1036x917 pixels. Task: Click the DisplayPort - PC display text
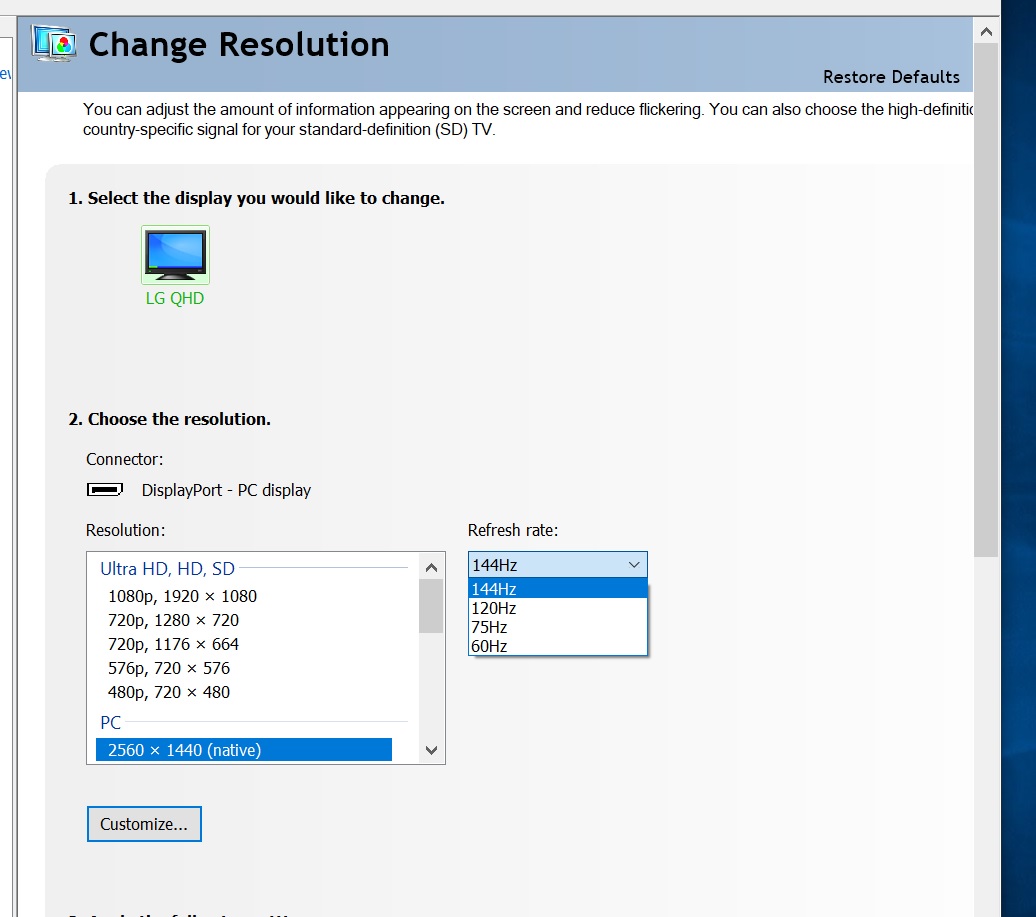(x=226, y=490)
